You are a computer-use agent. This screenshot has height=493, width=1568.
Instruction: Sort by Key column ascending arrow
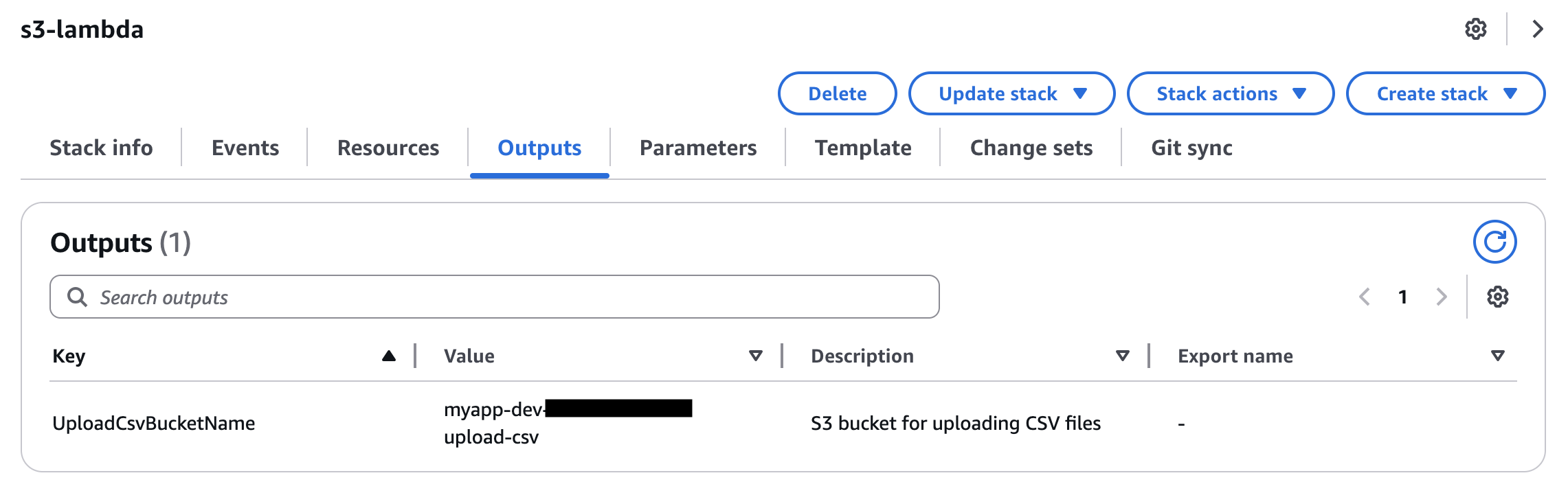point(389,356)
